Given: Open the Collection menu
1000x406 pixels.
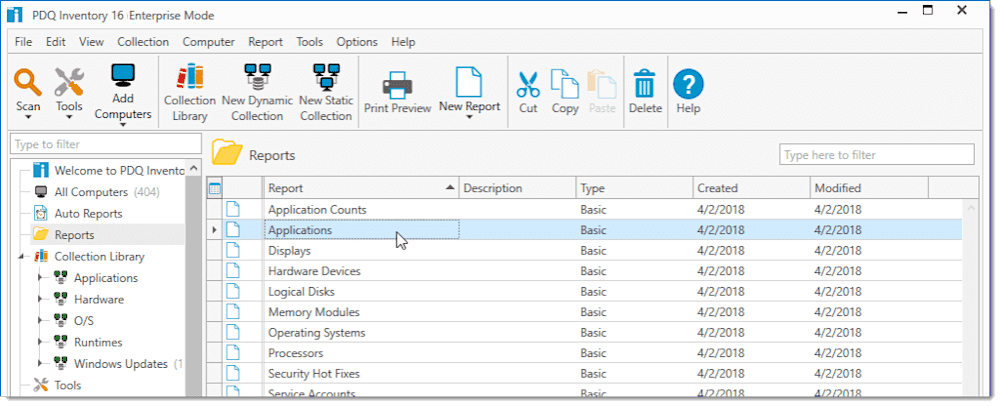Looking at the screenshot, I should click(x=143, y=42).
